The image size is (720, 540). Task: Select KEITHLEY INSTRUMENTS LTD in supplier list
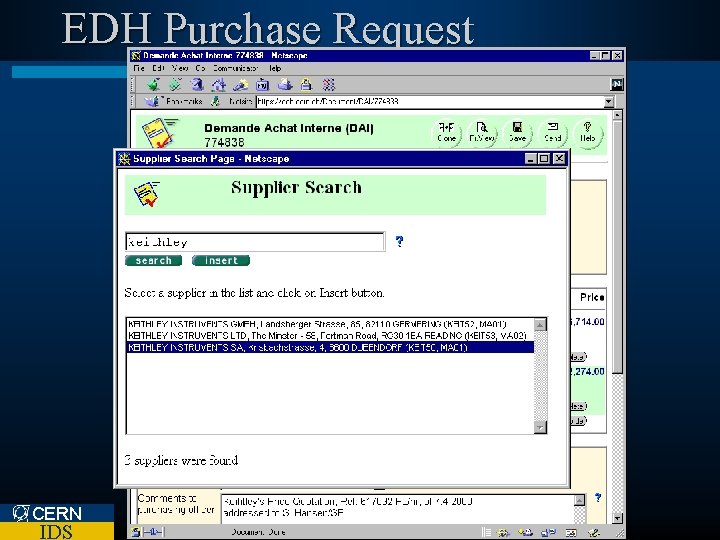(330, 335)
